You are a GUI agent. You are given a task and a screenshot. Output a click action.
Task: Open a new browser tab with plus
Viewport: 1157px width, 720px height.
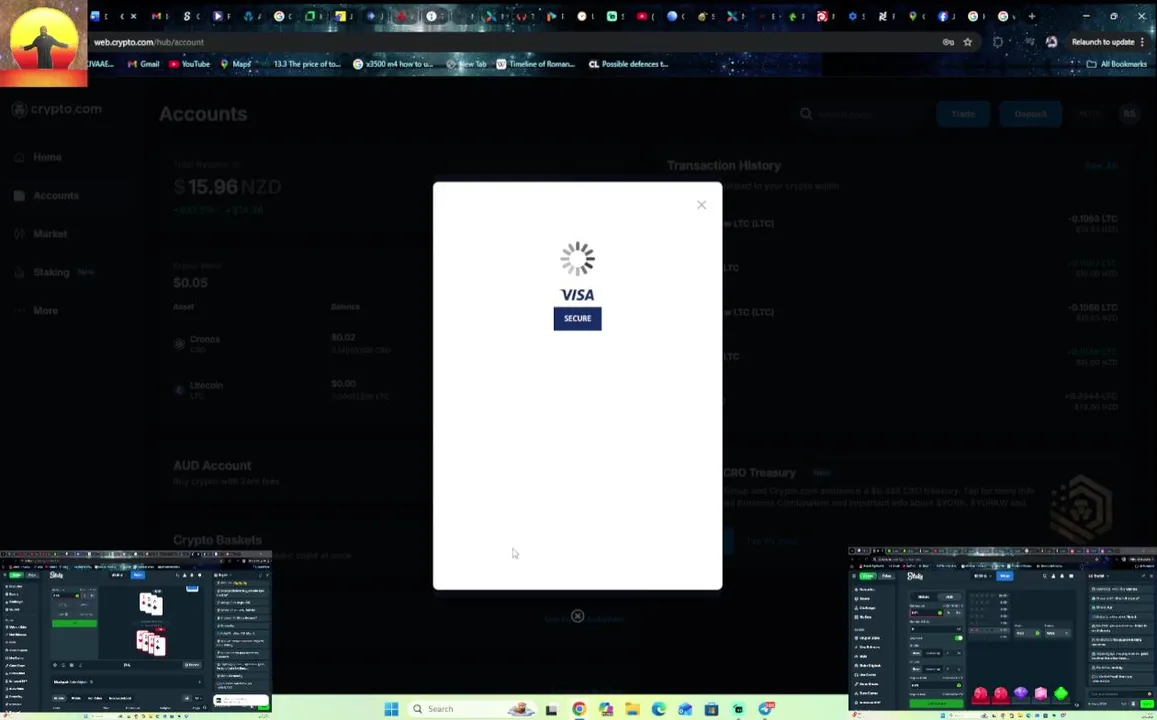pyautogui.click(x=1032, y=16)
